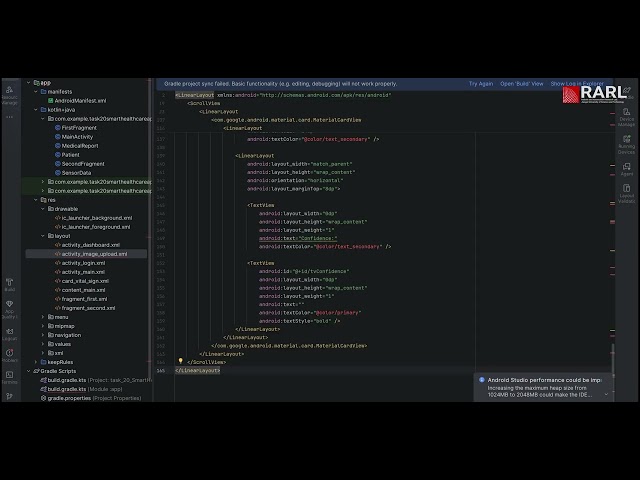Expand the xml folder
Image resolution: width=640 pixels, height=480 pixels.
(x=43, y=353)
